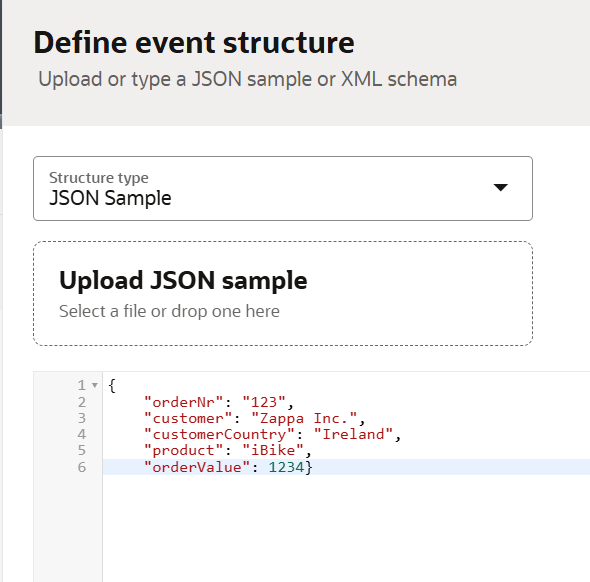This screenshot has height=582, width=590.
Task: Collapse the code fold arrow on line 1
Action: click(x=95, y=385)
